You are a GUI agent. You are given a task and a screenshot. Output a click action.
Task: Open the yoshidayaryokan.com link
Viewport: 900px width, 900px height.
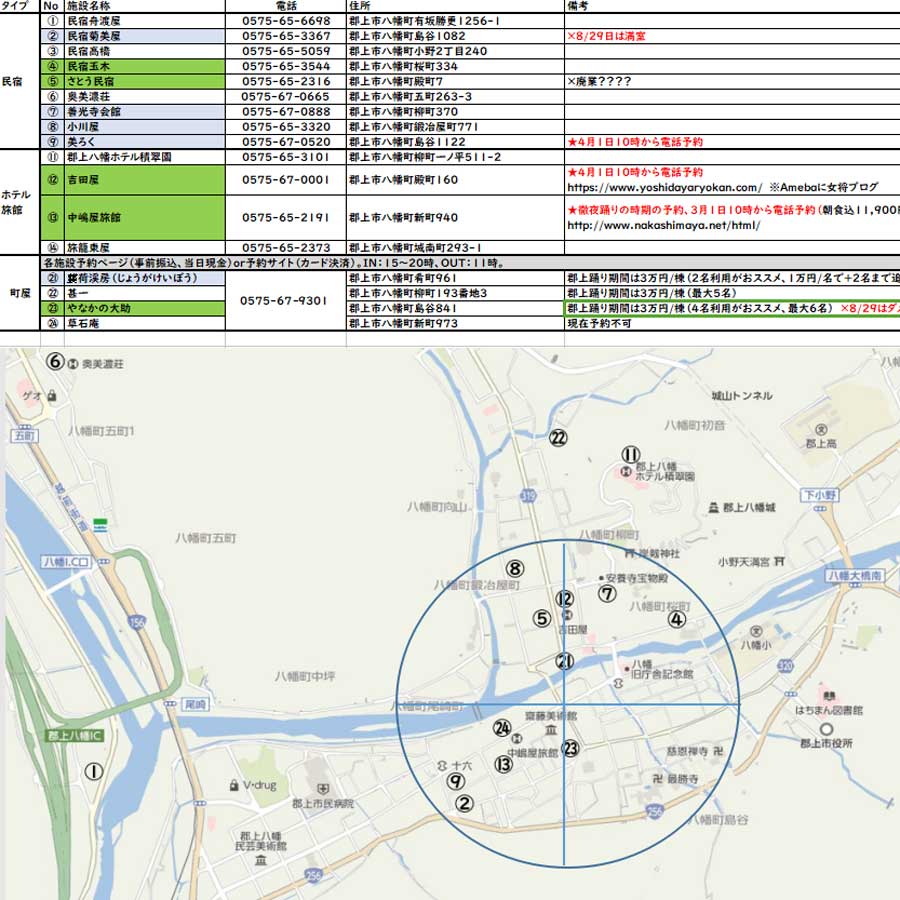(x=665, y=188)
